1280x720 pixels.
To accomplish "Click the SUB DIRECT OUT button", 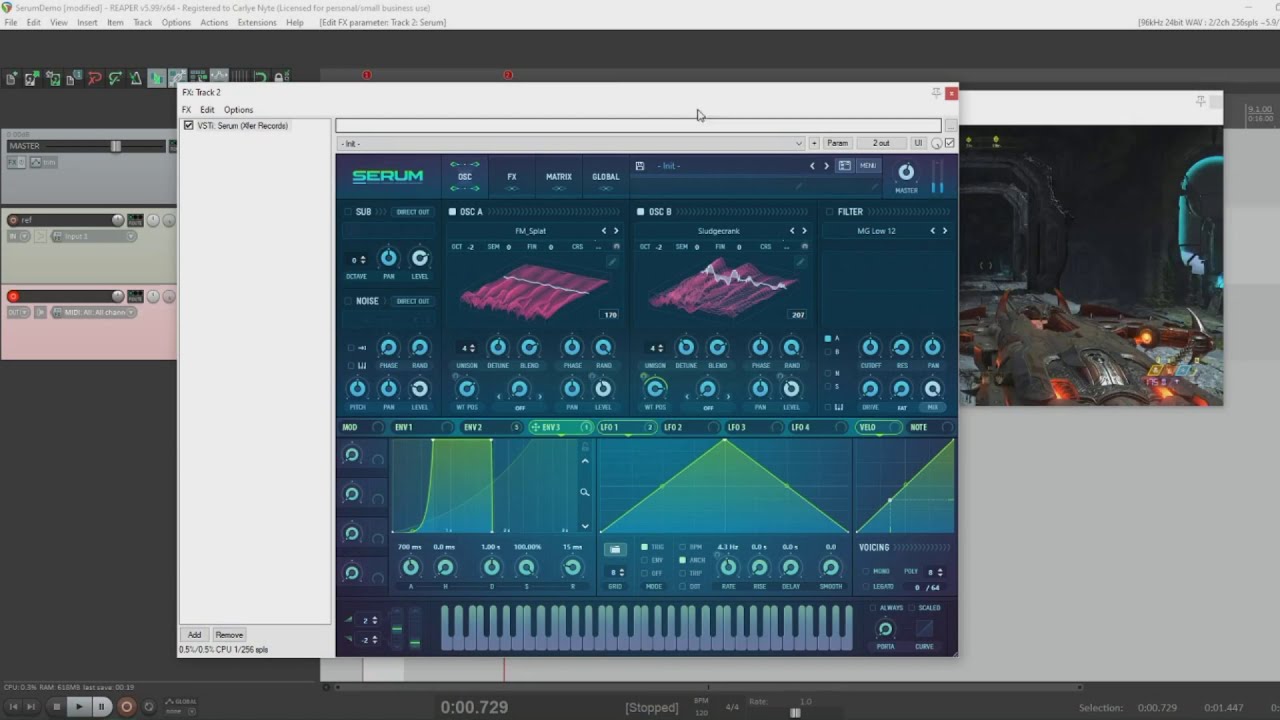I will 412,212.
